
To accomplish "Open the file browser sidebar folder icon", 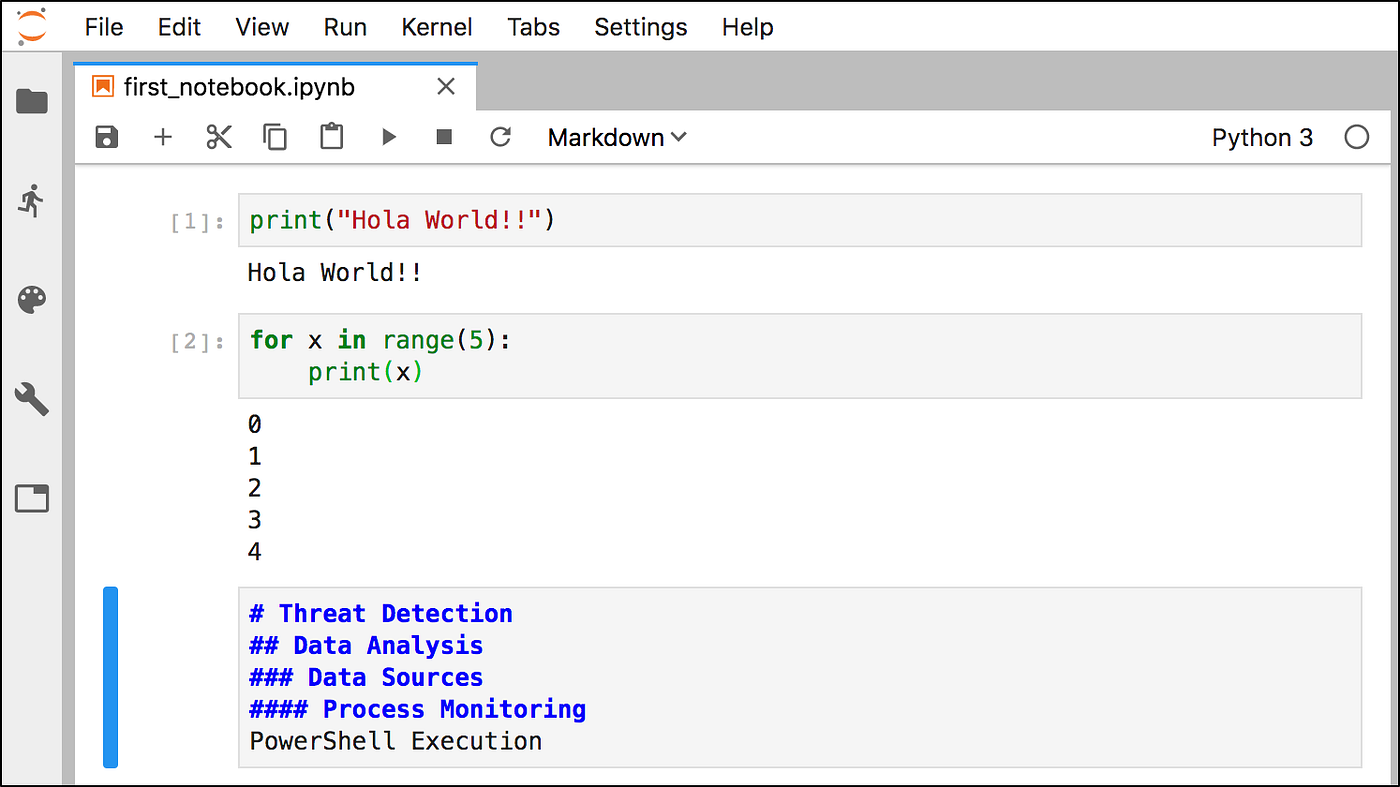I will (32, 101).
